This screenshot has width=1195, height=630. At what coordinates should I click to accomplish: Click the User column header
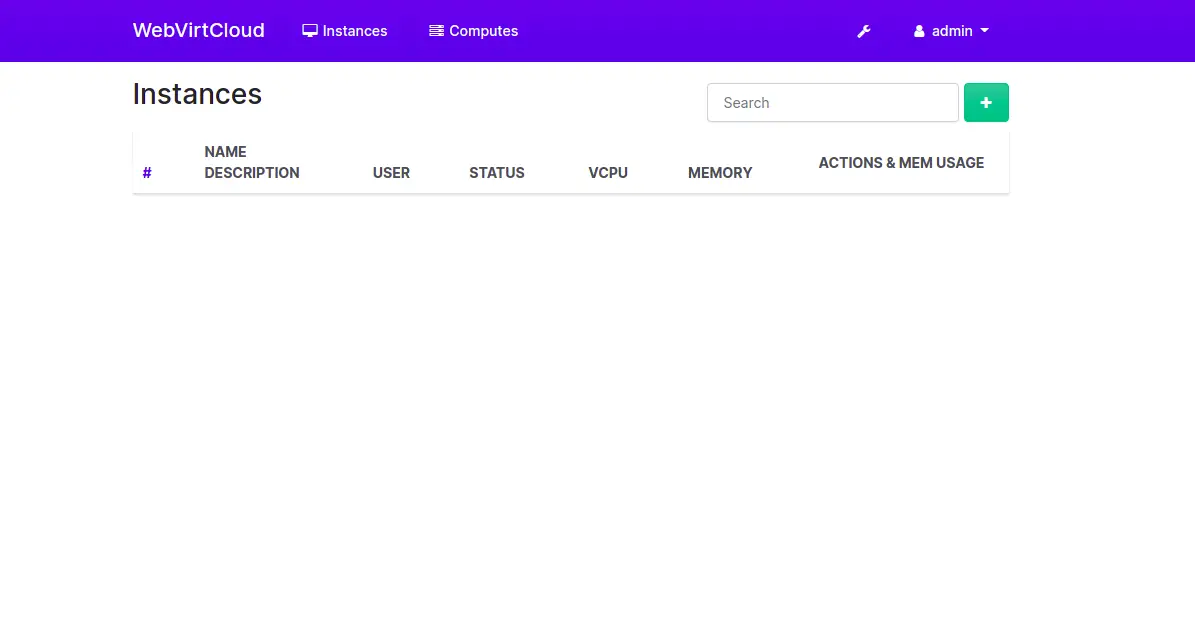pyautogui.click(x=391, y=173)
